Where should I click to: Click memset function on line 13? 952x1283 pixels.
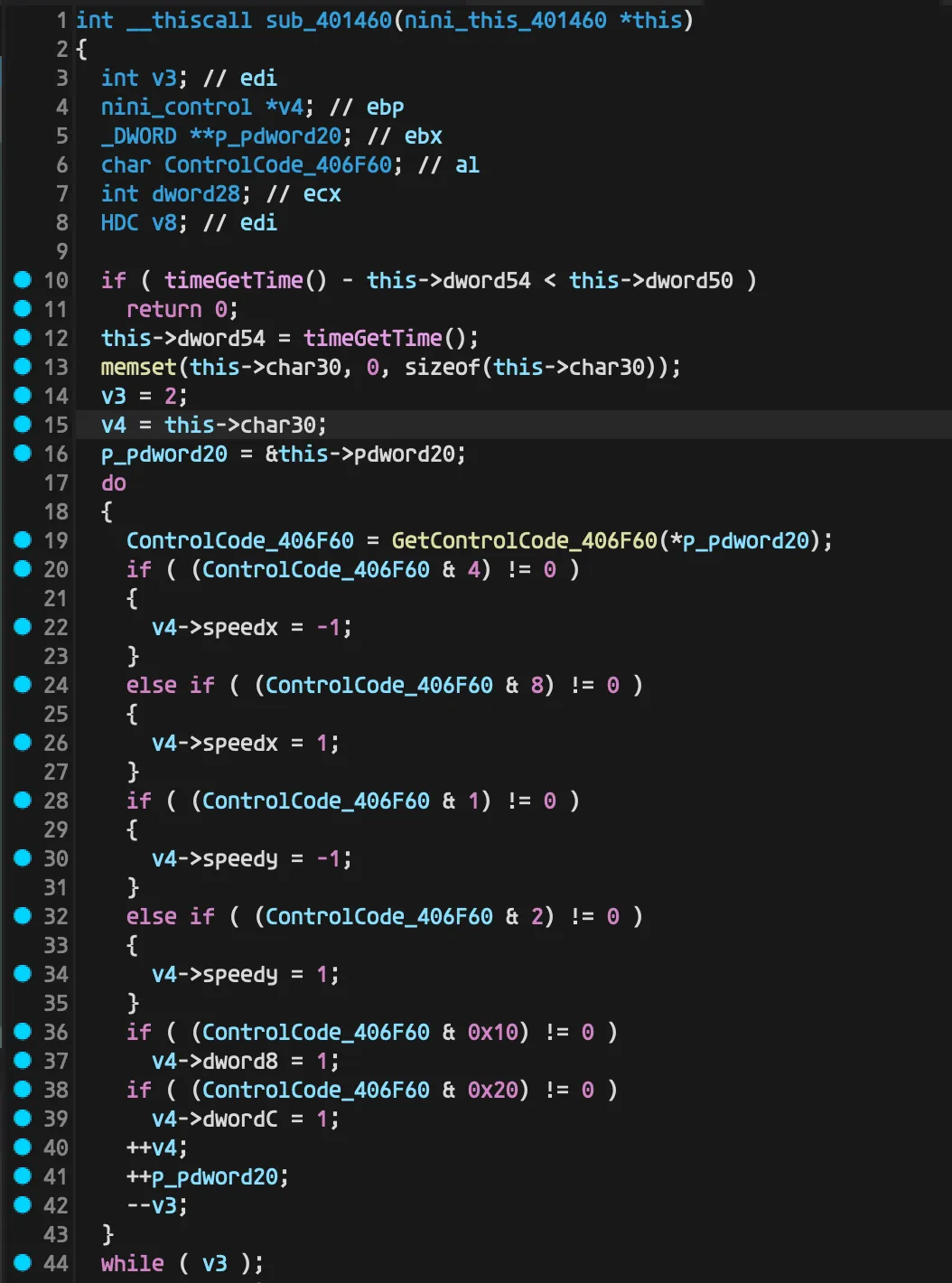138,367
